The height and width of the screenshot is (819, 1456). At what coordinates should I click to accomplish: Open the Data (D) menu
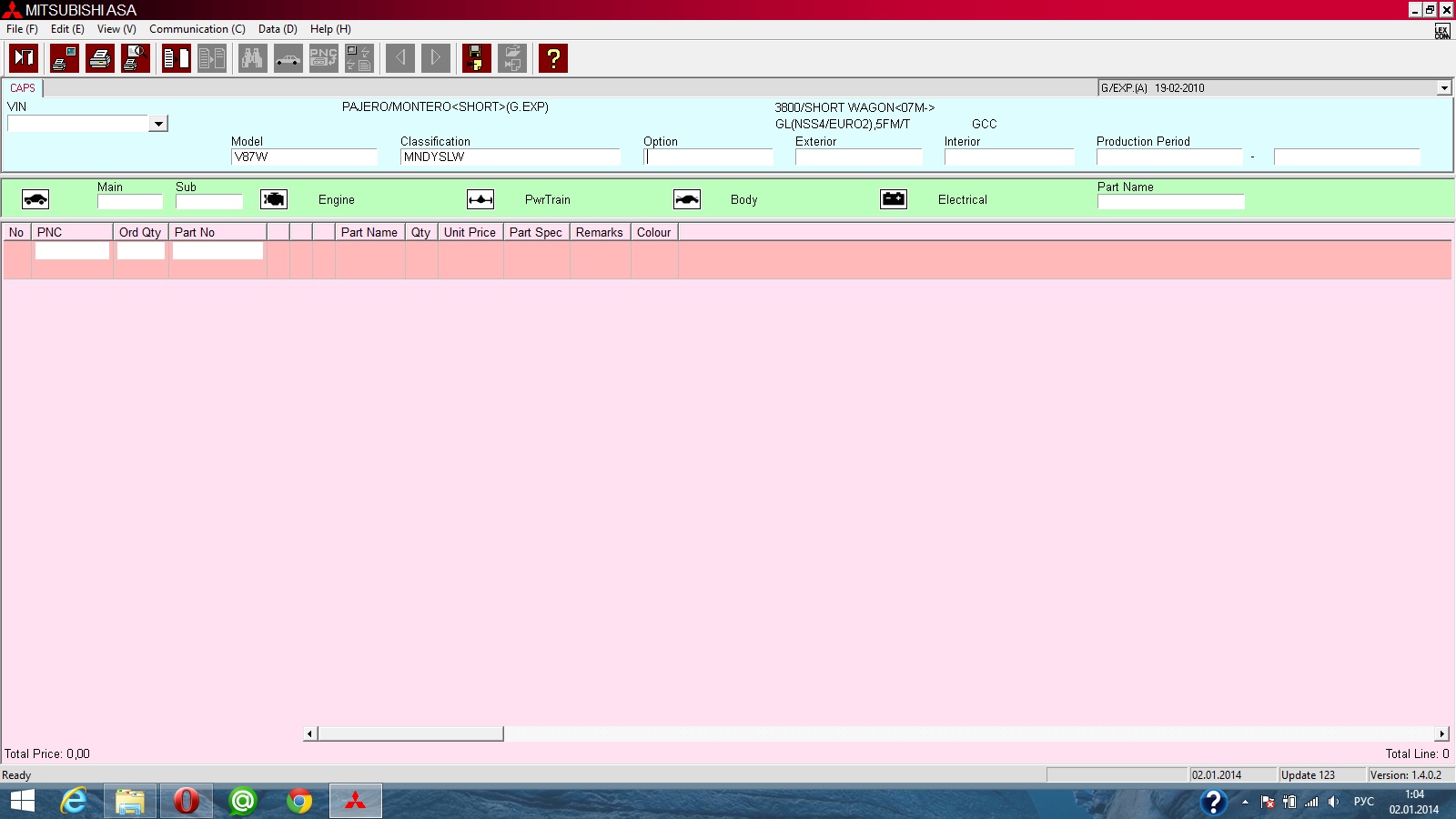point(278,29)
